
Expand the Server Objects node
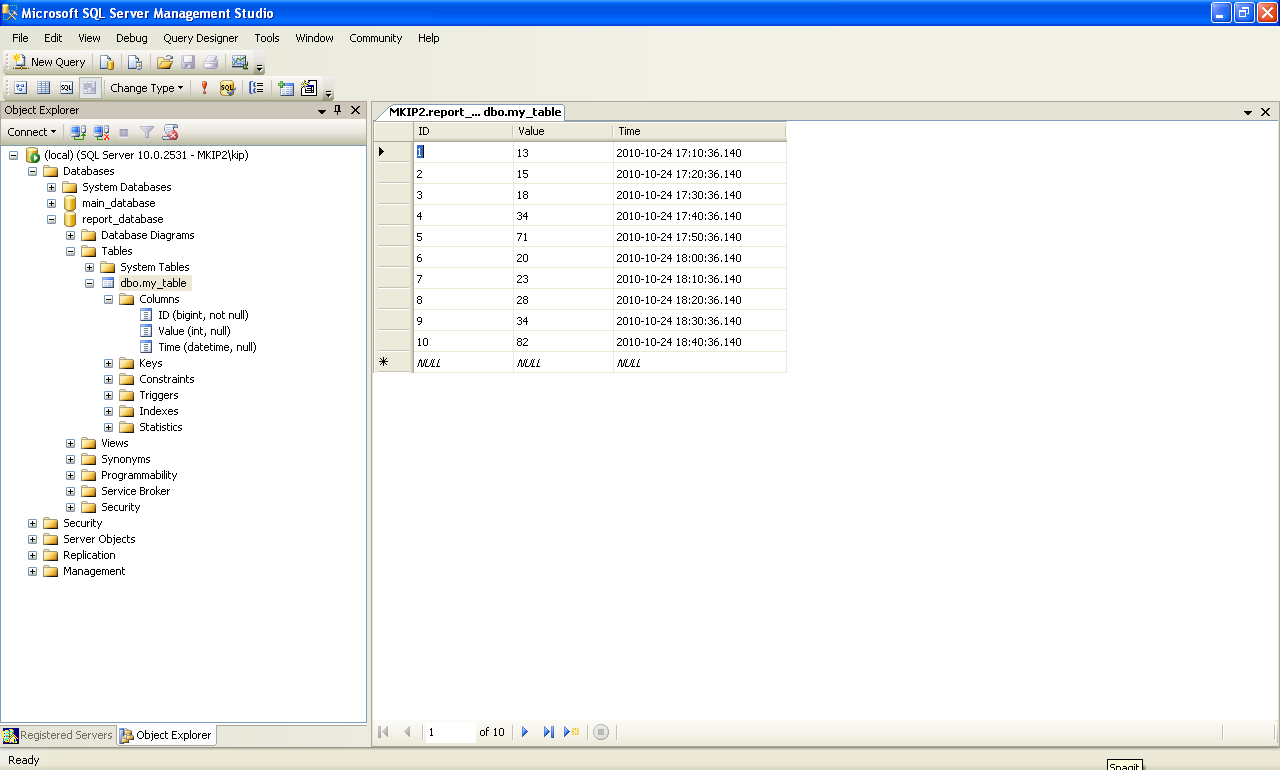pyautogui.click(x=33, y=539)
